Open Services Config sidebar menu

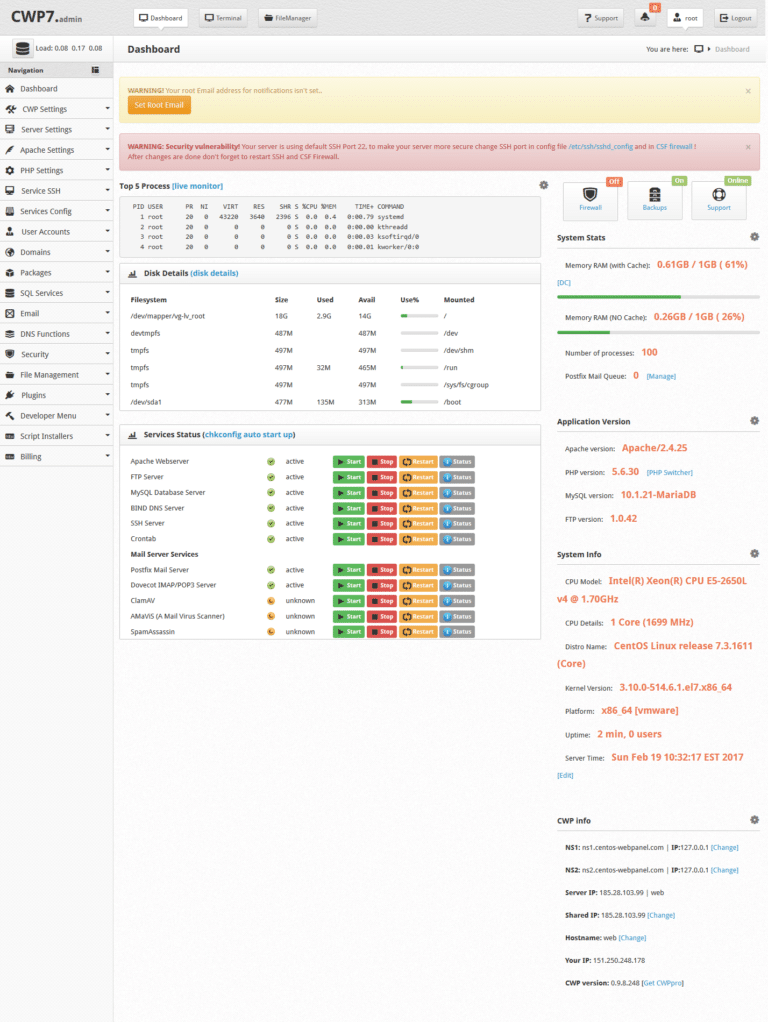coord(57,211)
